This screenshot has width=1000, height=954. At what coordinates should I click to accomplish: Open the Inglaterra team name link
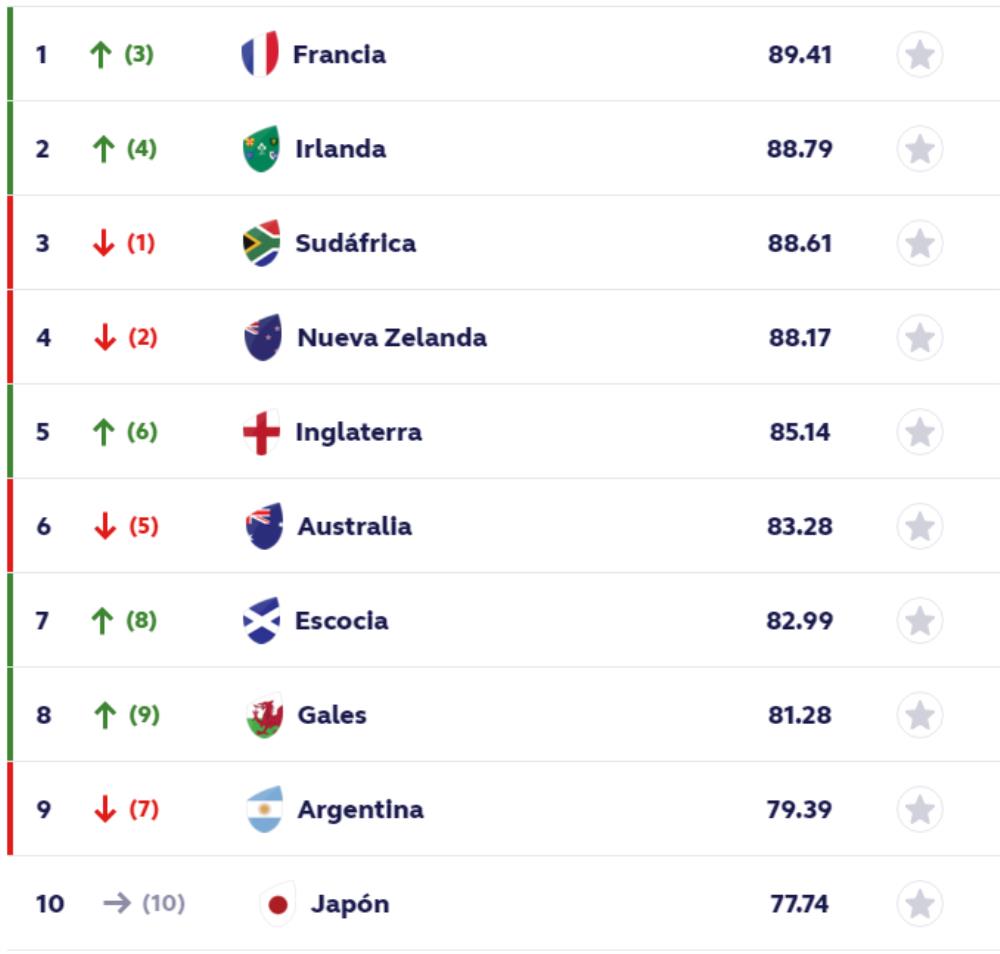click(x=358, y=432)
